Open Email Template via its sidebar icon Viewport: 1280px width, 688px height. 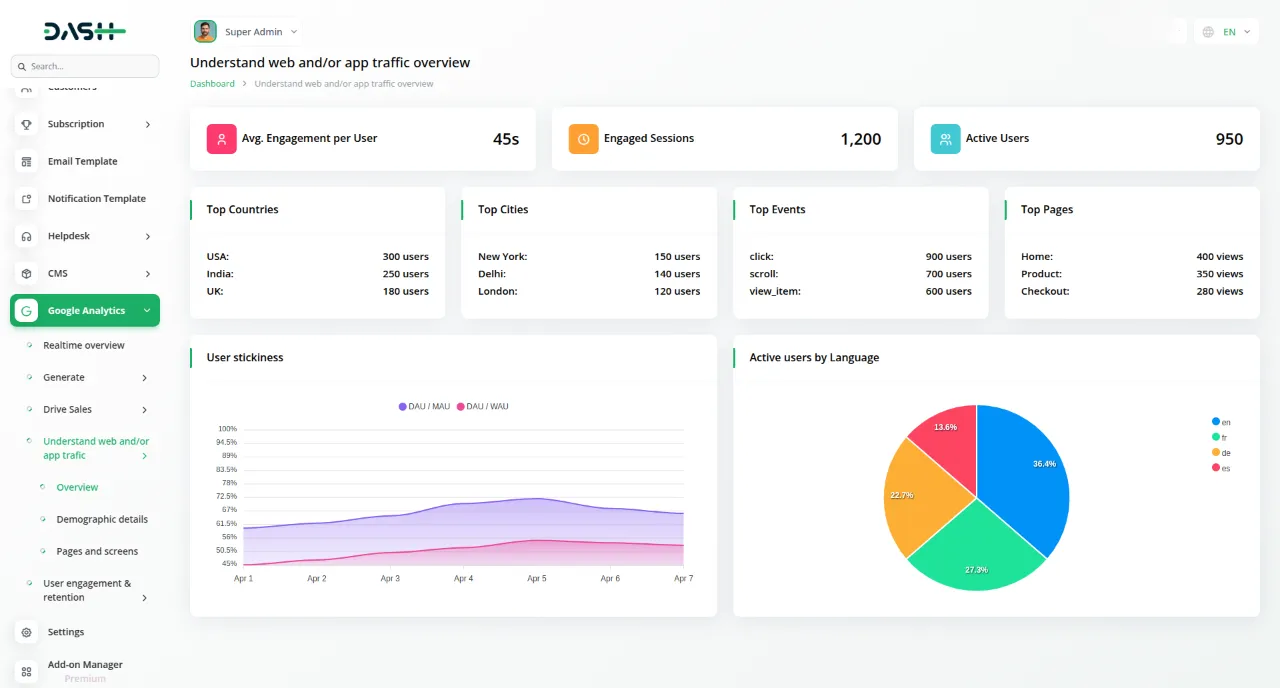tap(26, 161)
